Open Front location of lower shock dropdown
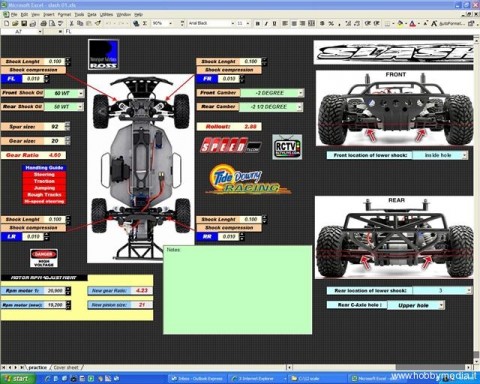Image resolution: width=480 pixels, height=384 pixels. [465, 155]
